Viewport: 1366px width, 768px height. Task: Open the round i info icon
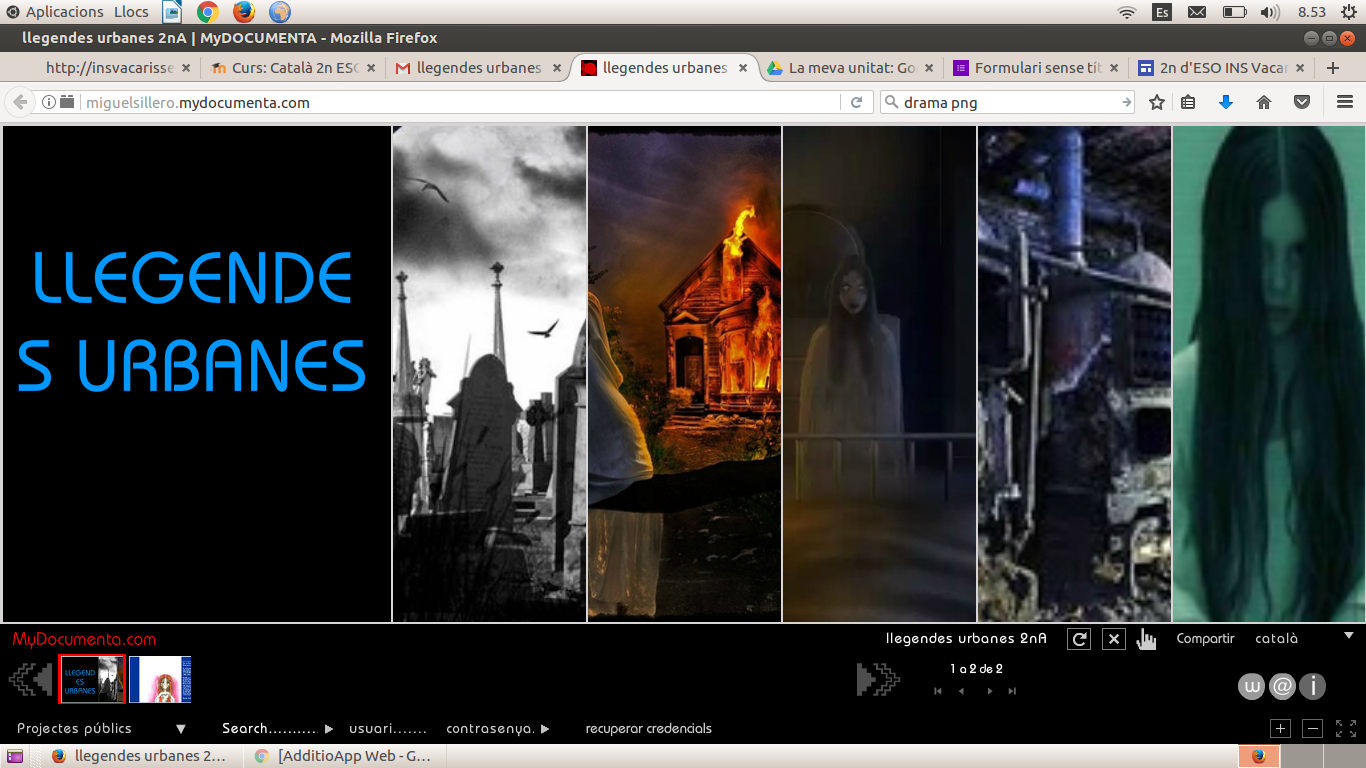click(x=1312, y=686)
